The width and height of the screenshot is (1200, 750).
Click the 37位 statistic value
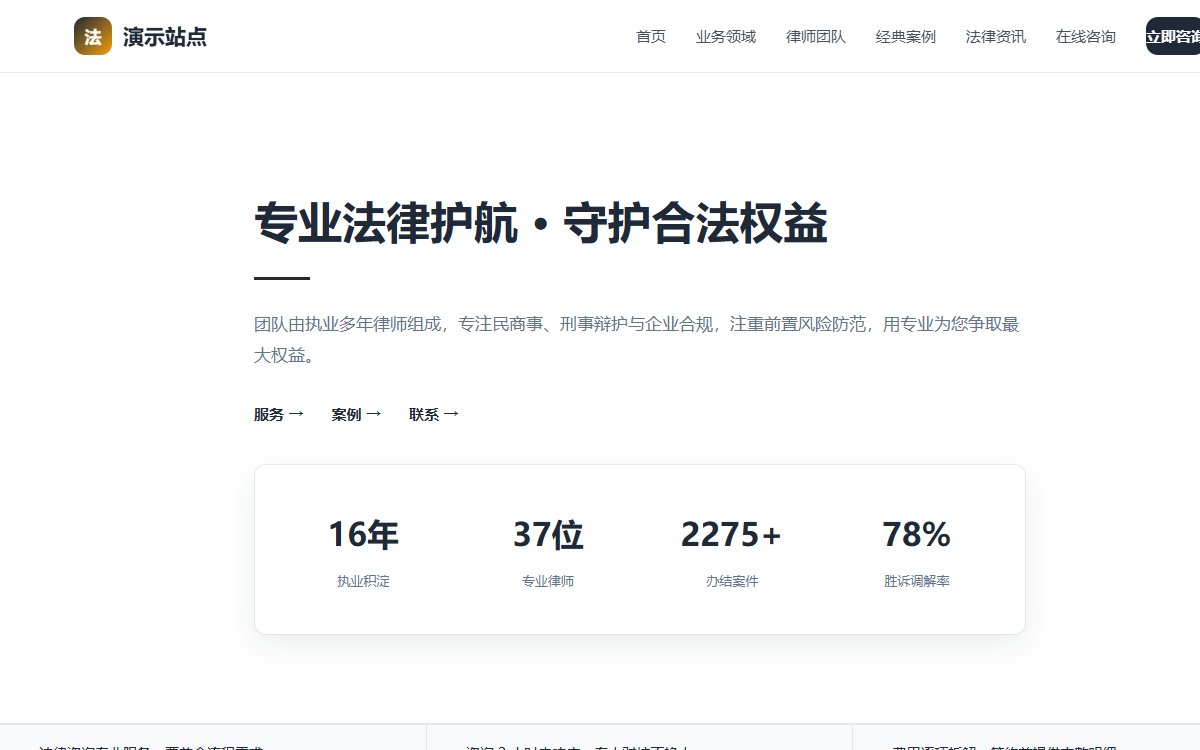pyautogui.click(x=548, y=535)
